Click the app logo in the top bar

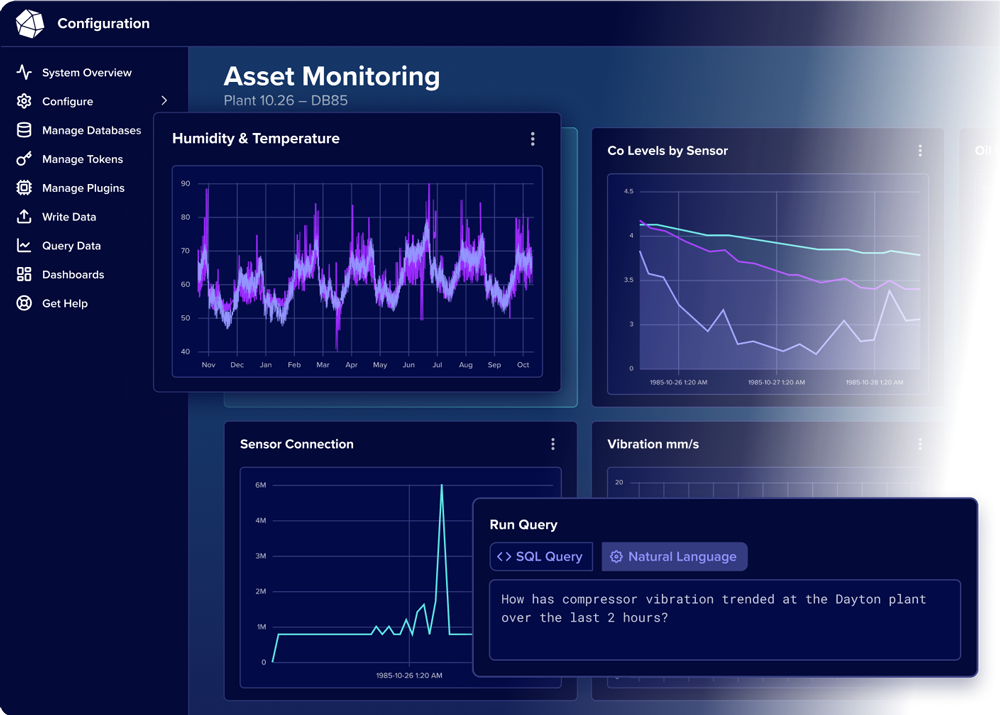(29, 22)
